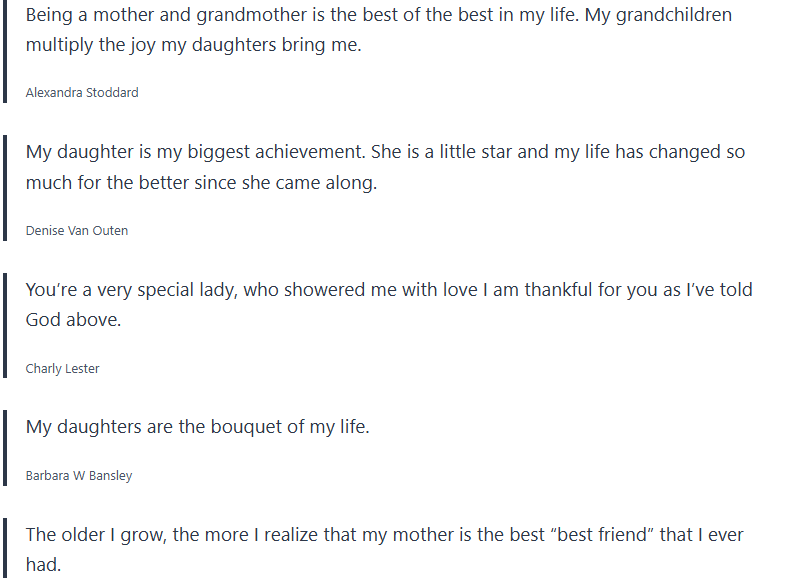
Task: Click the vertical bar beside the Alexandra Stoddard quote
Action: click(4, 52)
